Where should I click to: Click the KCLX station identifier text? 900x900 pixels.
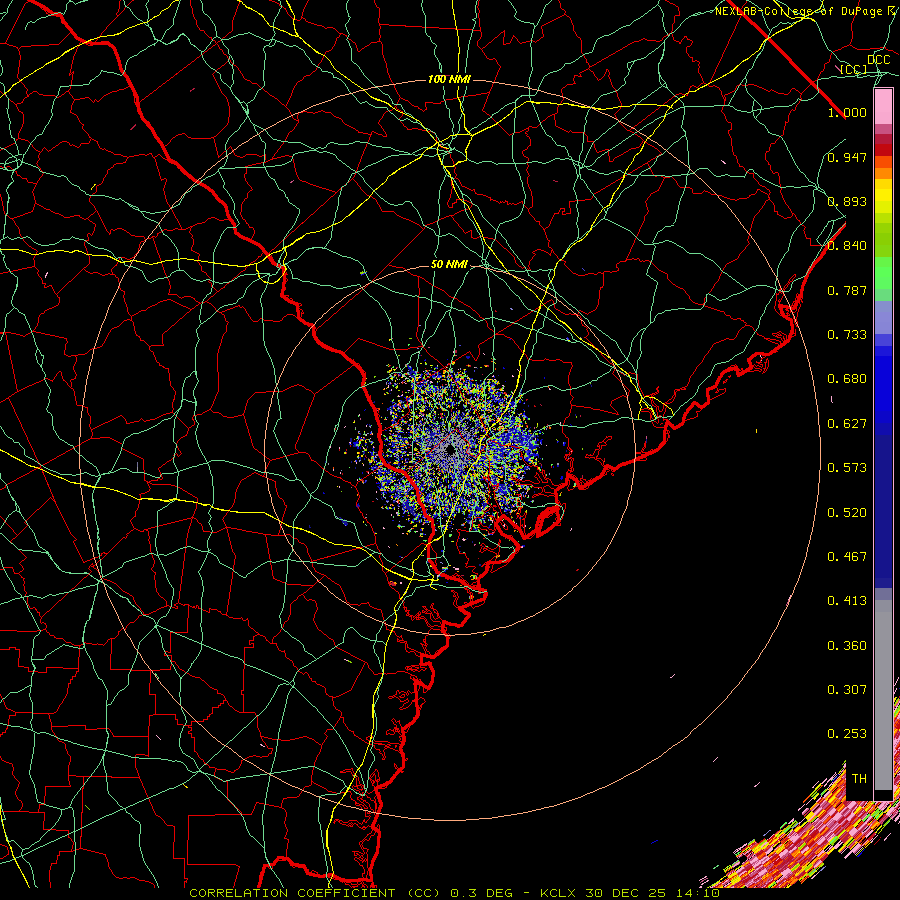pos(557,893)
